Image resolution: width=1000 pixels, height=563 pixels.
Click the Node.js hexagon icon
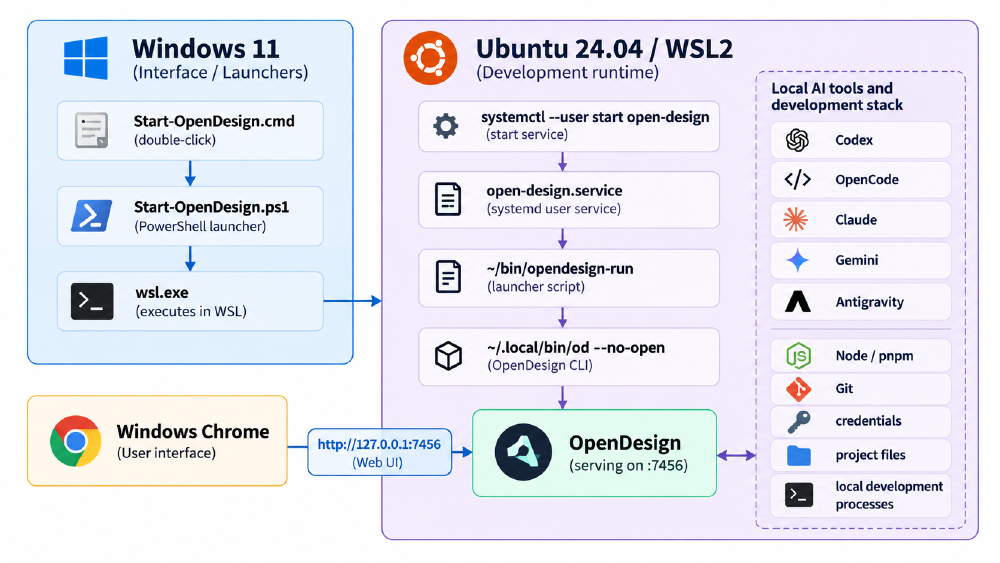(798, 356)
